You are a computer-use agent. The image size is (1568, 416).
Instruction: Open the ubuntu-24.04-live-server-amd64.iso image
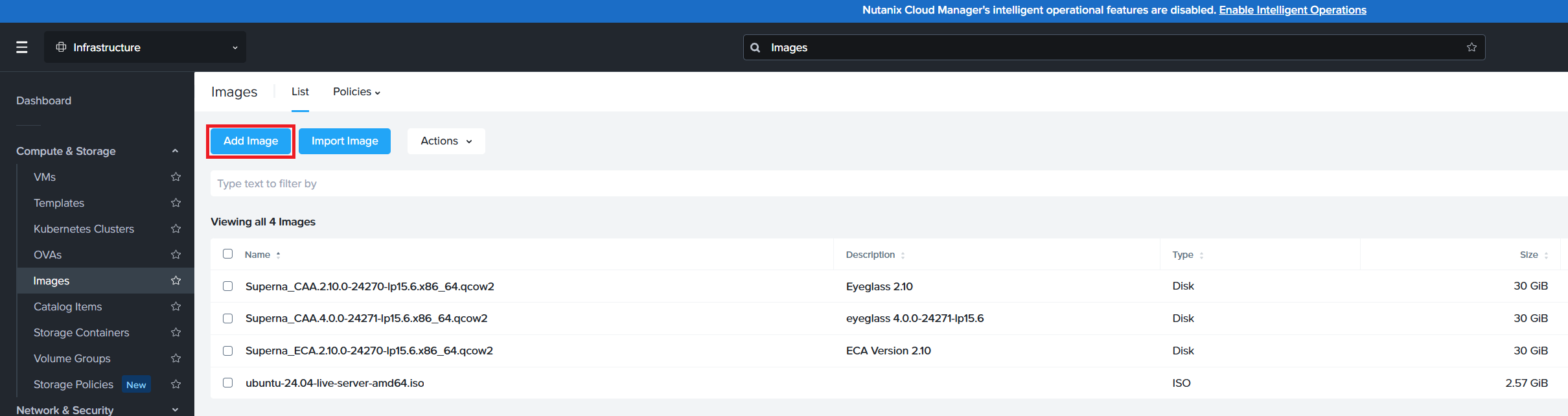click(x=335, y=383)
